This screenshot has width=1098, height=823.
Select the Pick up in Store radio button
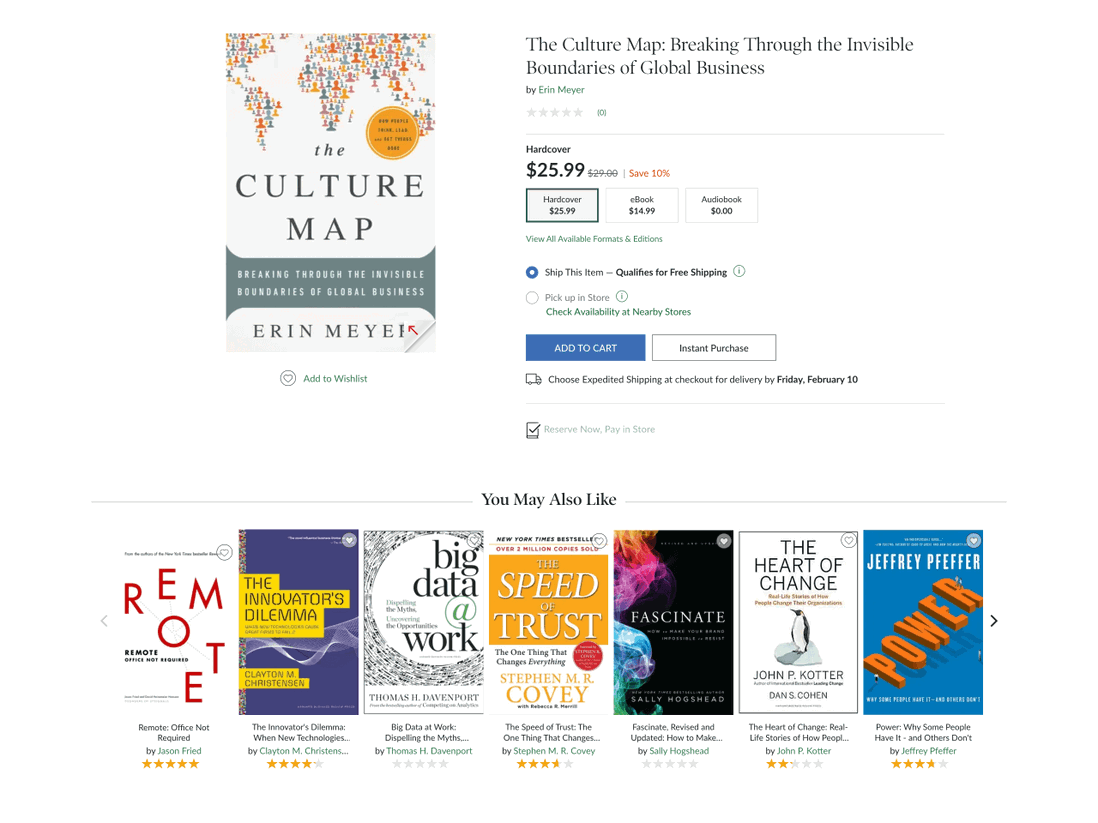[532, 297]
